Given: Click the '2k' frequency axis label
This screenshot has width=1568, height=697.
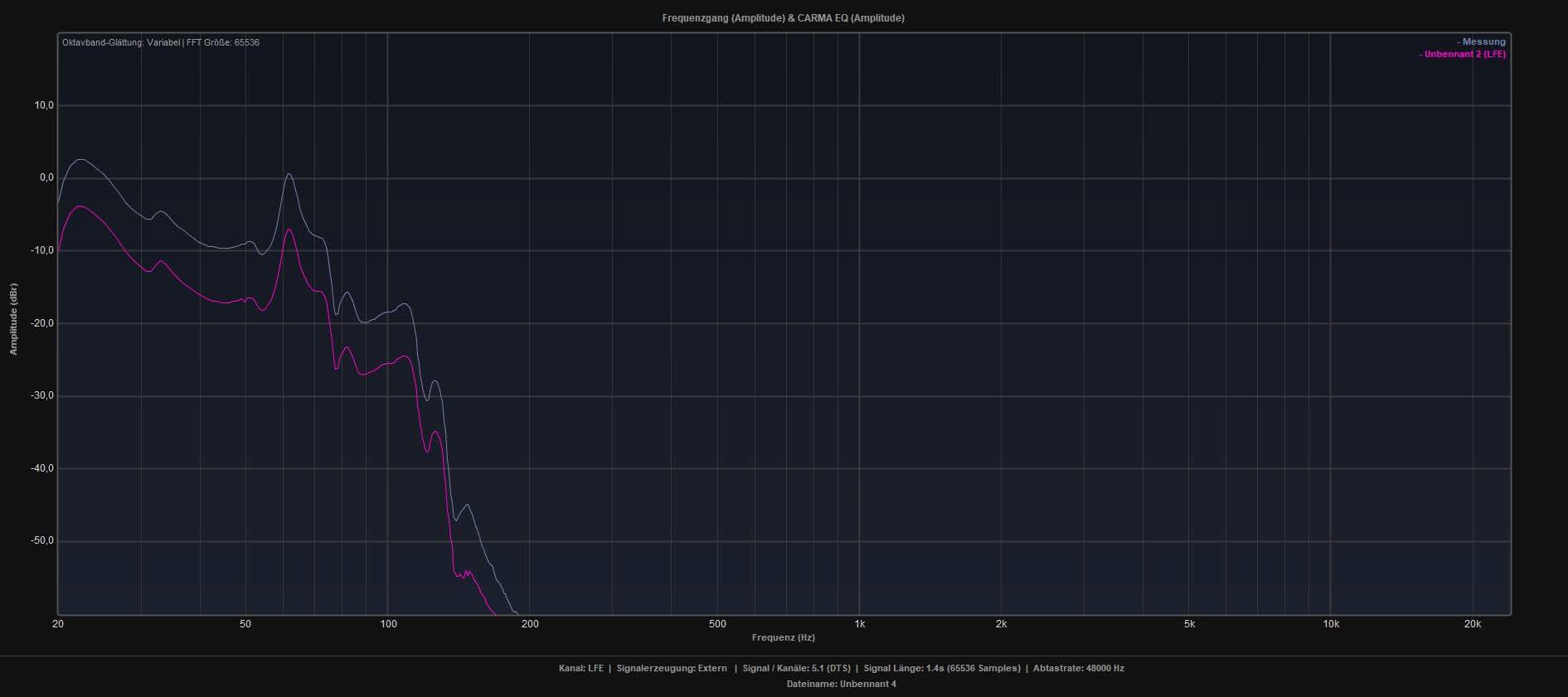Looking at the screenshot, I should point(1002,624).
